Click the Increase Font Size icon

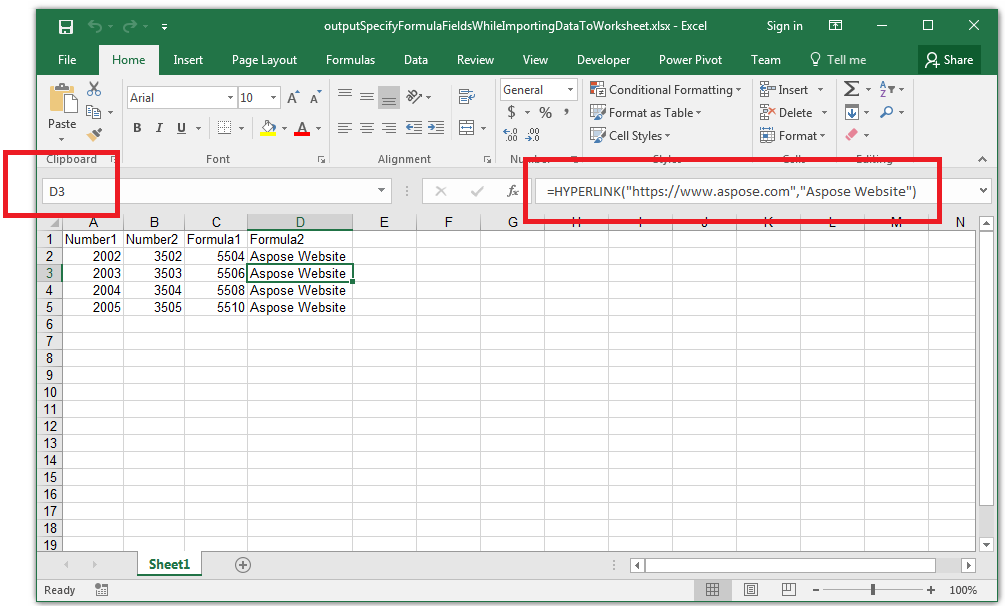click(x=293, y=98)
